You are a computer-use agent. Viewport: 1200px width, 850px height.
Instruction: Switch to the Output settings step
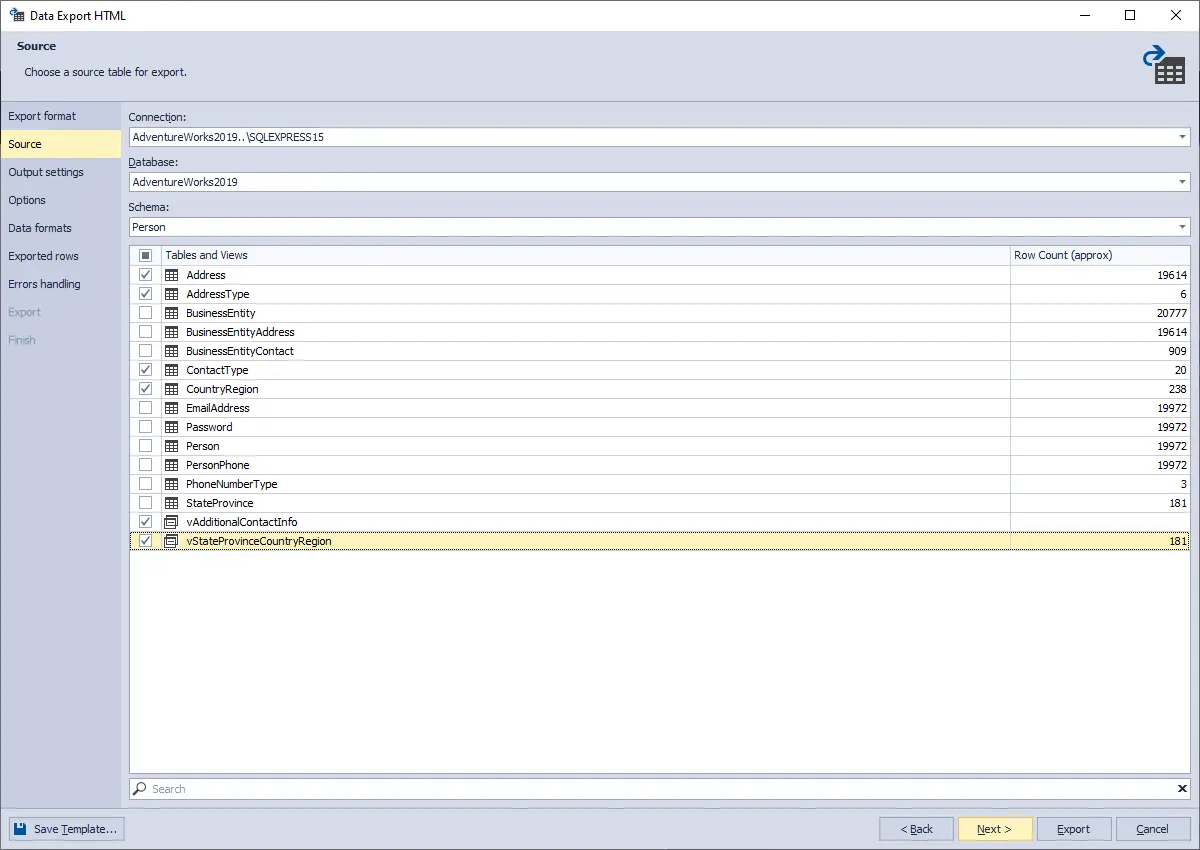(45, 172)
